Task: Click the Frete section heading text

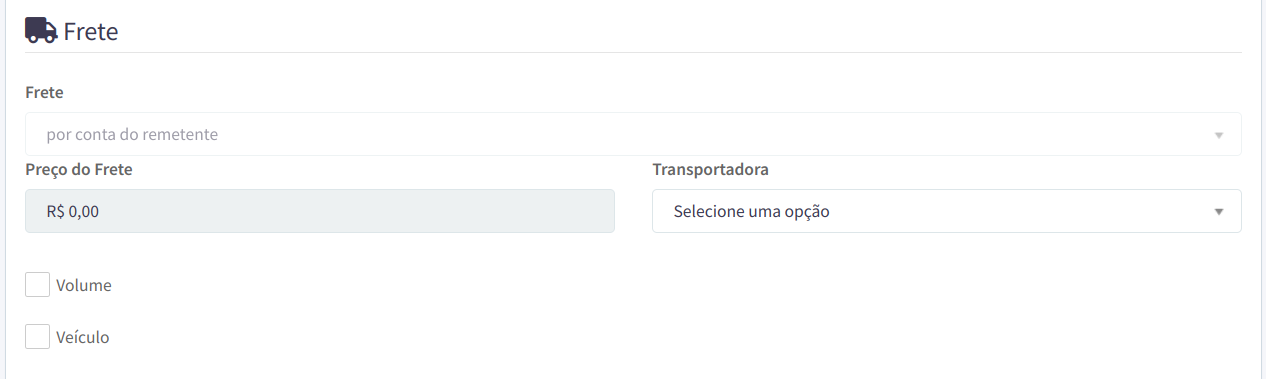Action: 91,32
